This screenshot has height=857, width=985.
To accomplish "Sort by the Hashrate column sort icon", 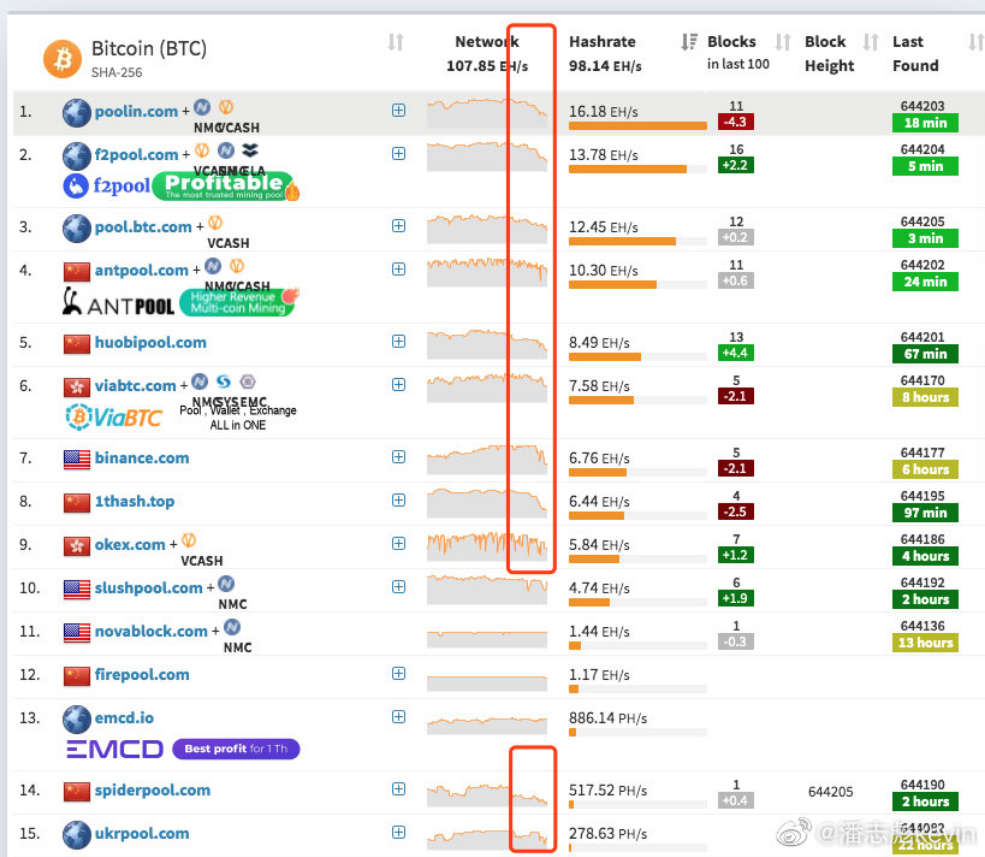I will [688, 42].
